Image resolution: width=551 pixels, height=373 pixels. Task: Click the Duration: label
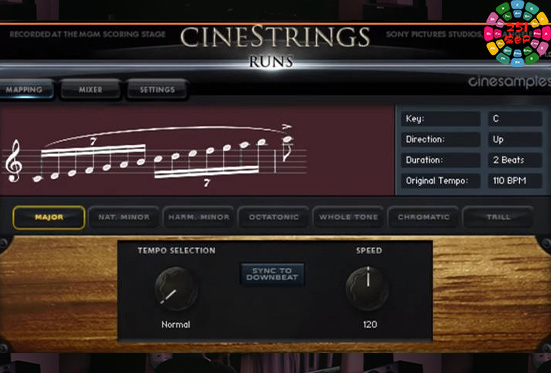click(x=441, y=160)
